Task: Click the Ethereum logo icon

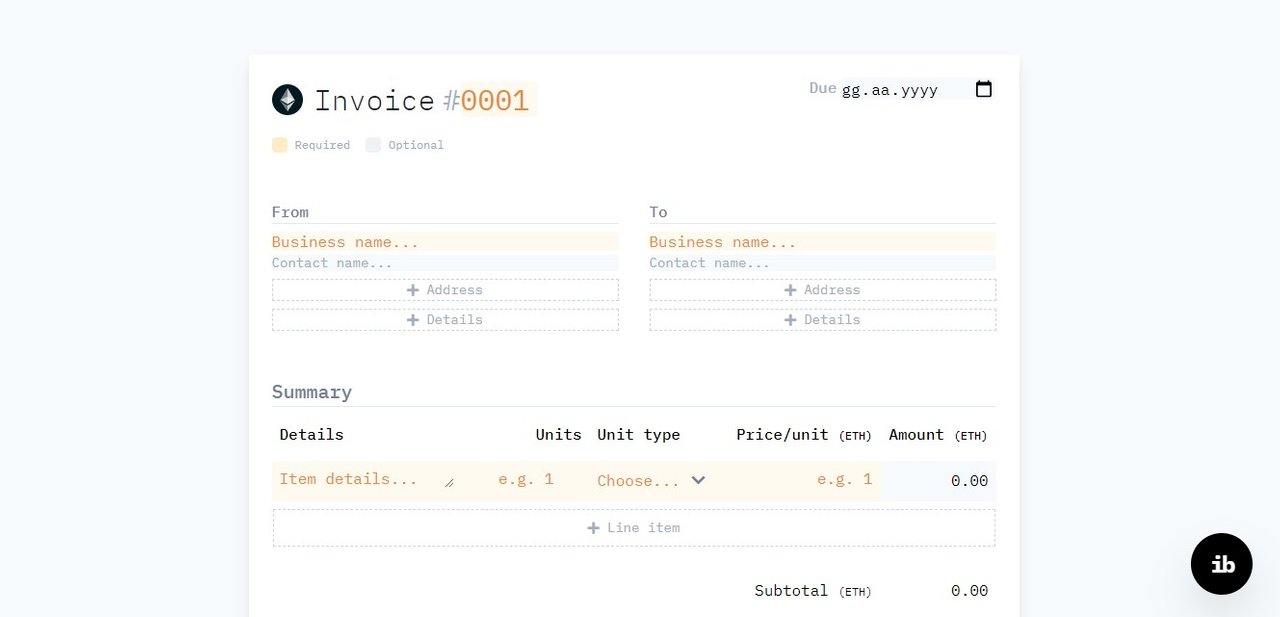Action: 287,99
